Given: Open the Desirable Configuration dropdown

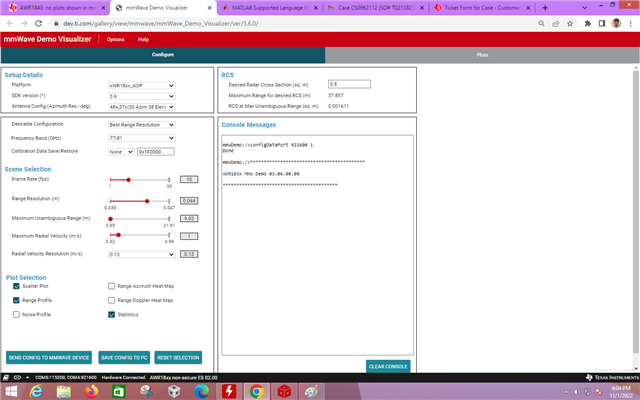Looking at the screenshot, I should click(142, 125).
